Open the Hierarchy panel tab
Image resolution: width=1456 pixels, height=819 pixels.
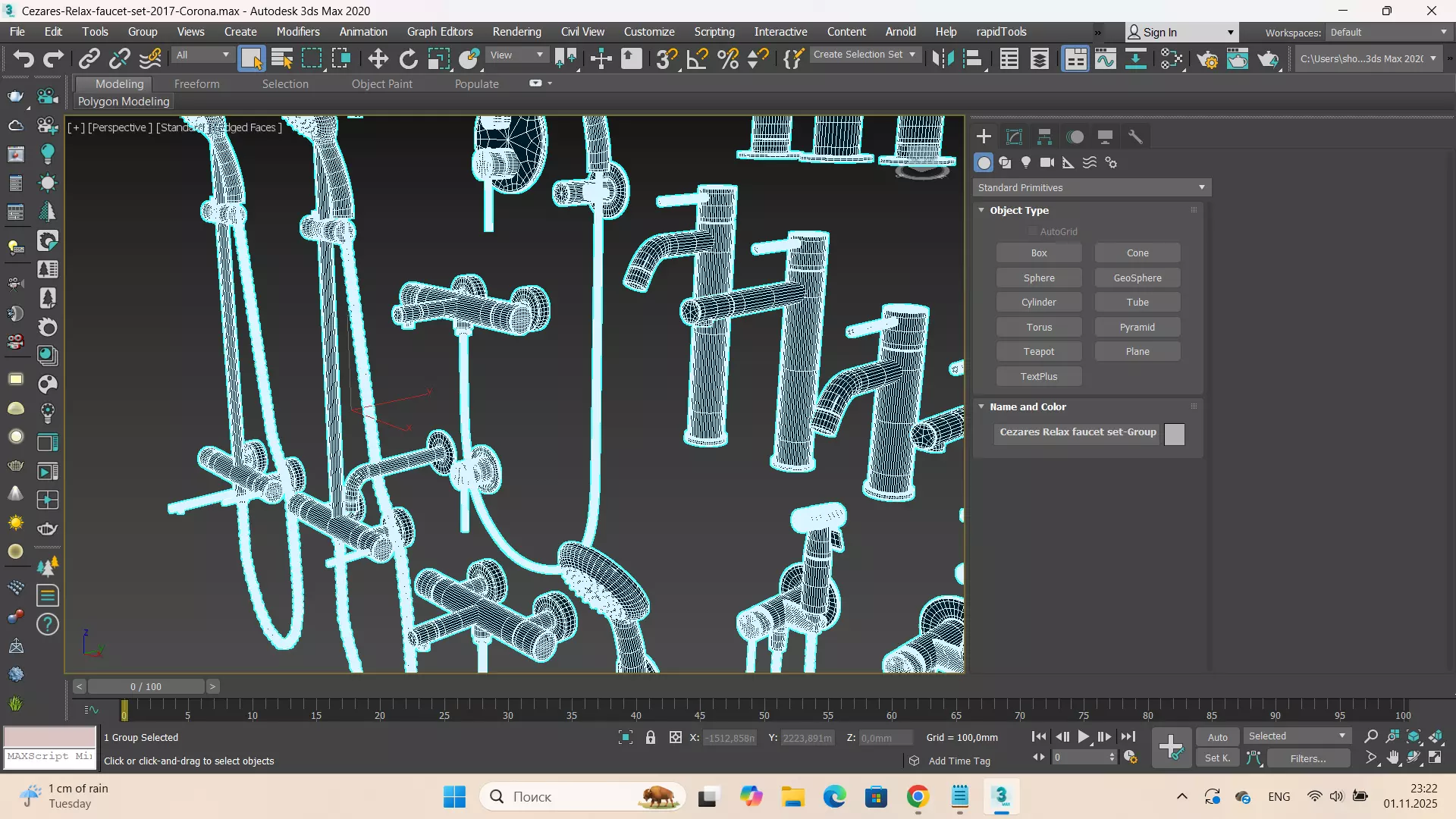tap(1044, 136)
